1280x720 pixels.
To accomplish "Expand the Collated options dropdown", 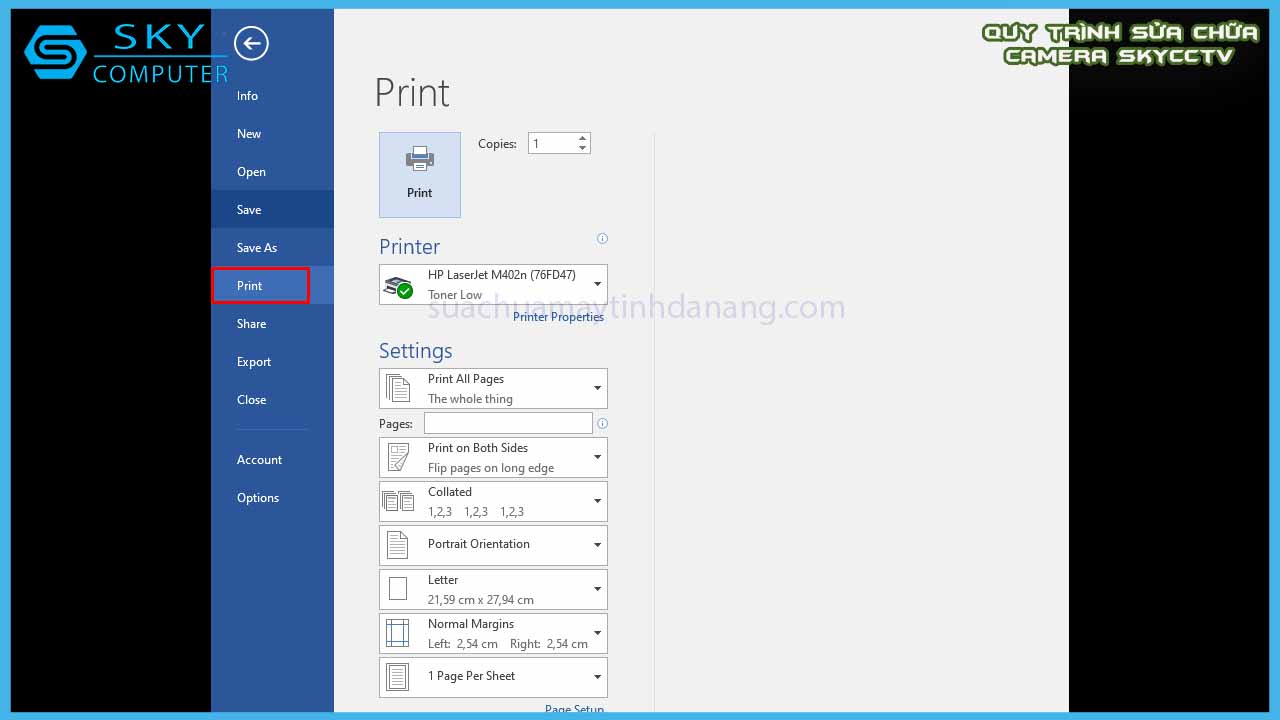I will point(493,501).
